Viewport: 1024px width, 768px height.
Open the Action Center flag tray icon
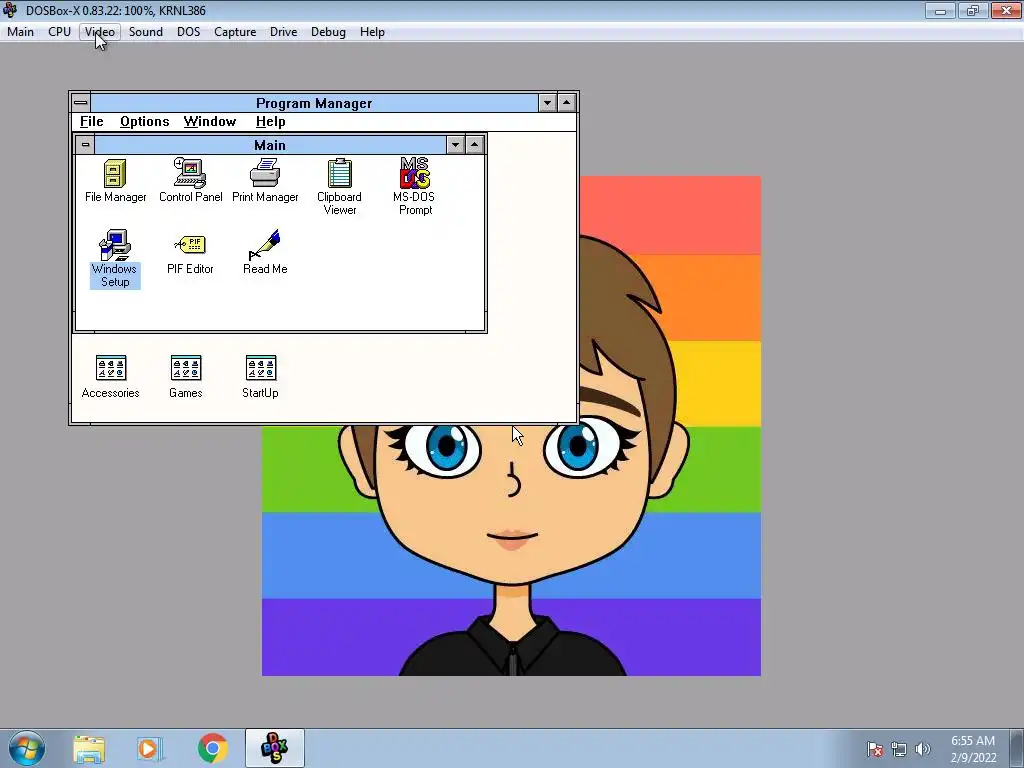coord(875,749)
